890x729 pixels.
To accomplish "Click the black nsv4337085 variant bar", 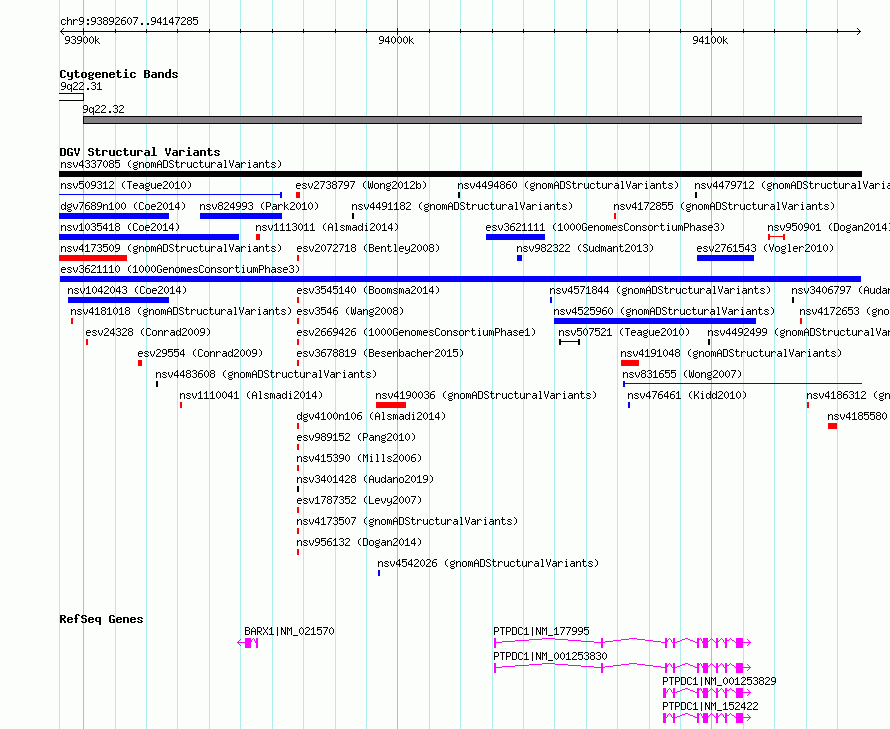I will click(461, 174).
